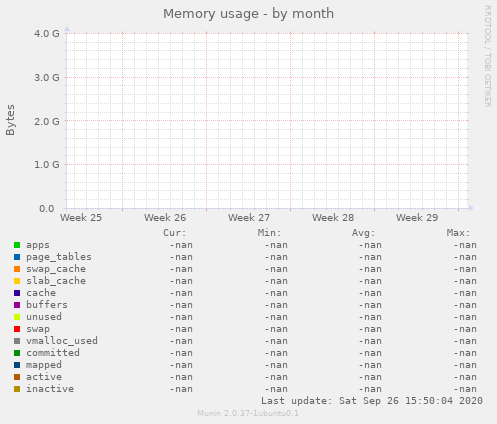Click the Week 25 axis label

pos(81,218)
